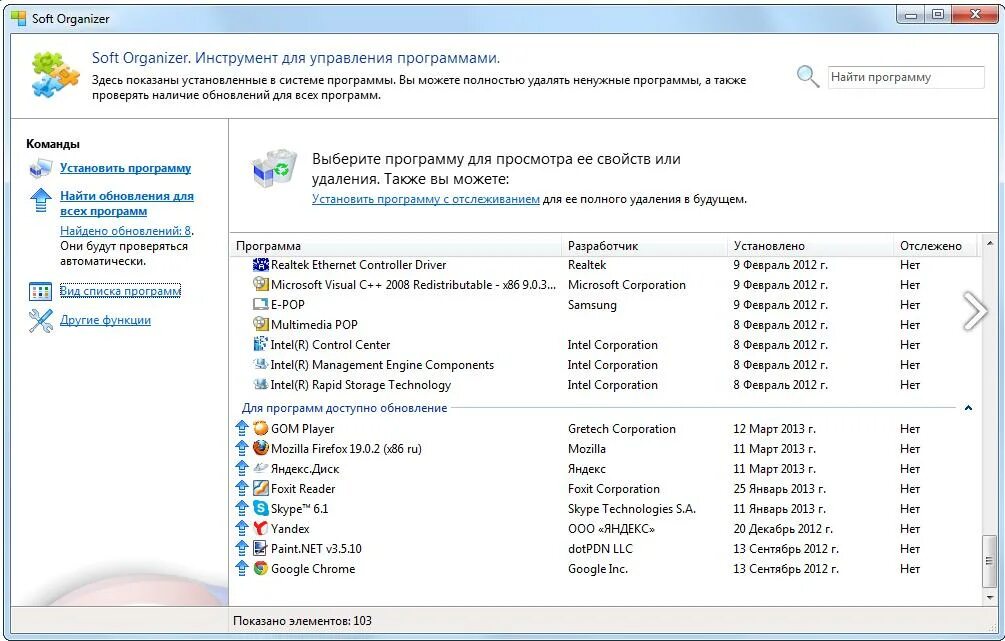Click the Samsung developer cell

[592, 304]
